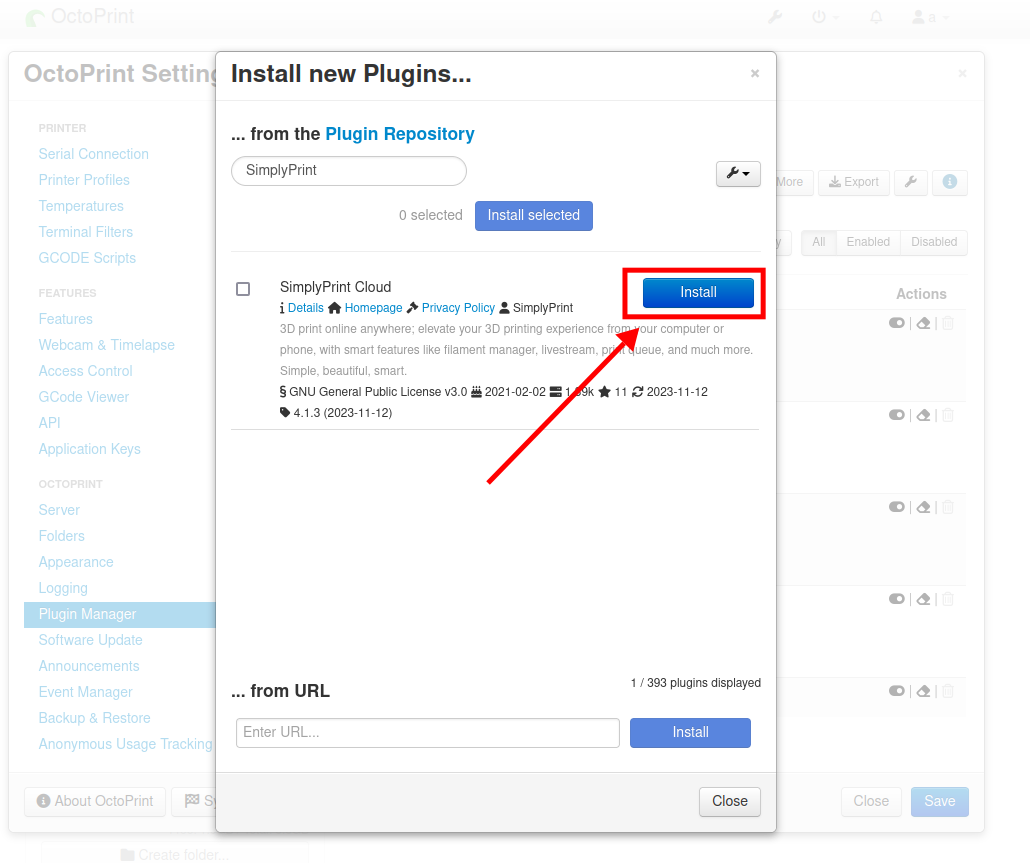Viewport: 1030px width, 863px height.
Task: Click the plugin manager wrench settings button
Action: [910, 182]
